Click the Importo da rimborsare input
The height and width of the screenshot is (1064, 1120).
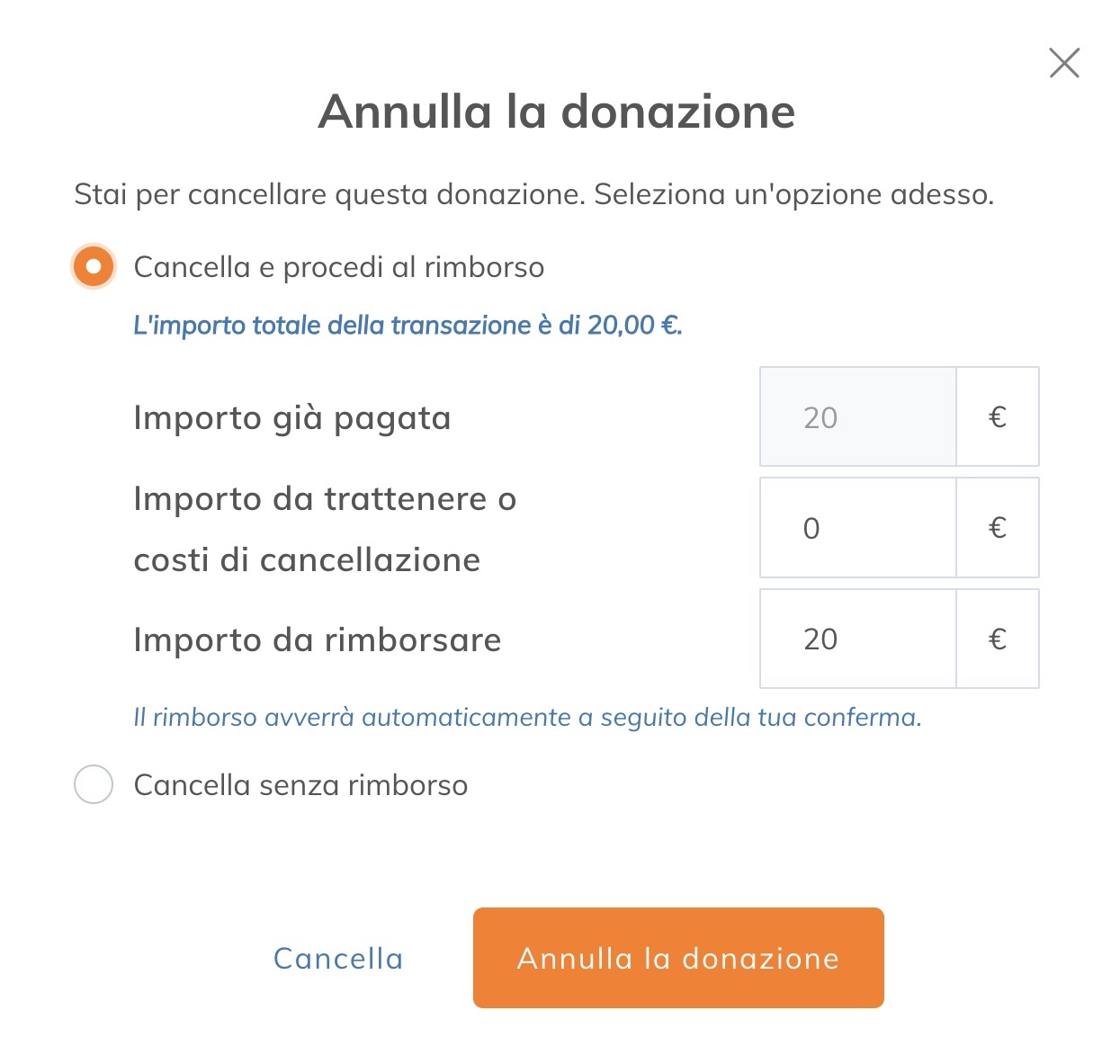click(x=857, y=639)
